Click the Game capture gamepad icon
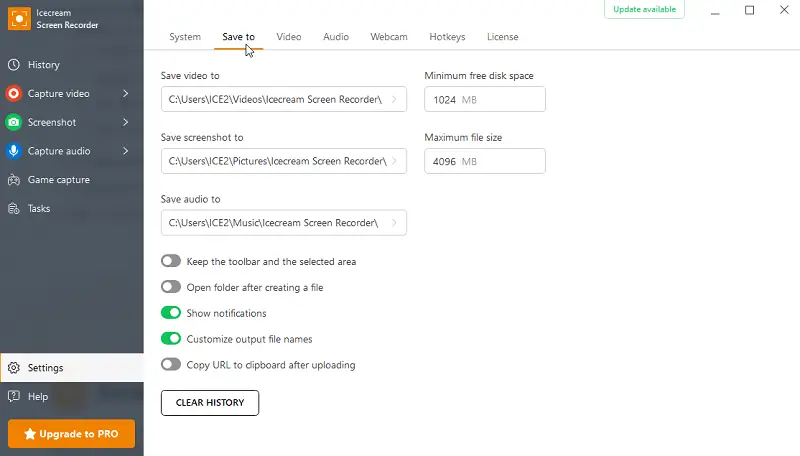Screen dimensions: 800x456 [x=14, y=180]
